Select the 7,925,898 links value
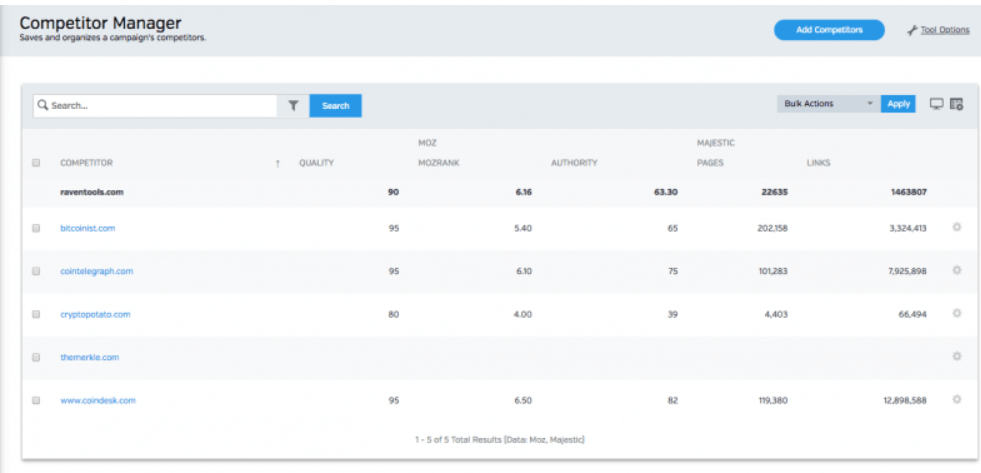Image resolution: width=981 pixels, height=473 pixels. click(907, 271)
